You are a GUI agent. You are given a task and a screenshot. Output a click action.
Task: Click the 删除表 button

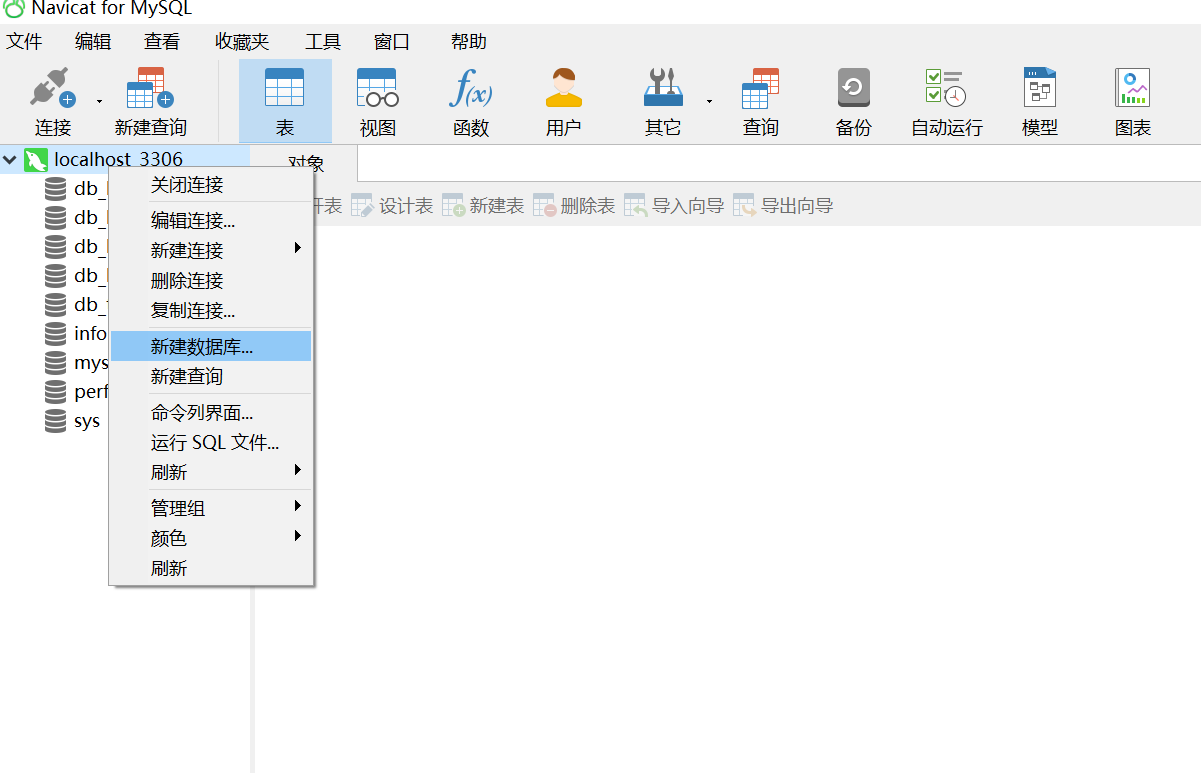click(x=574, y=206)
